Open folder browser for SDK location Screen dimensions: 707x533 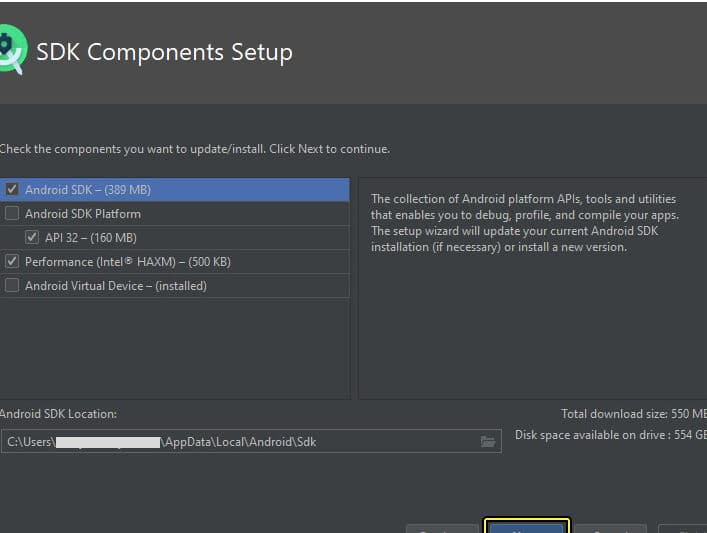coord(488,441)
